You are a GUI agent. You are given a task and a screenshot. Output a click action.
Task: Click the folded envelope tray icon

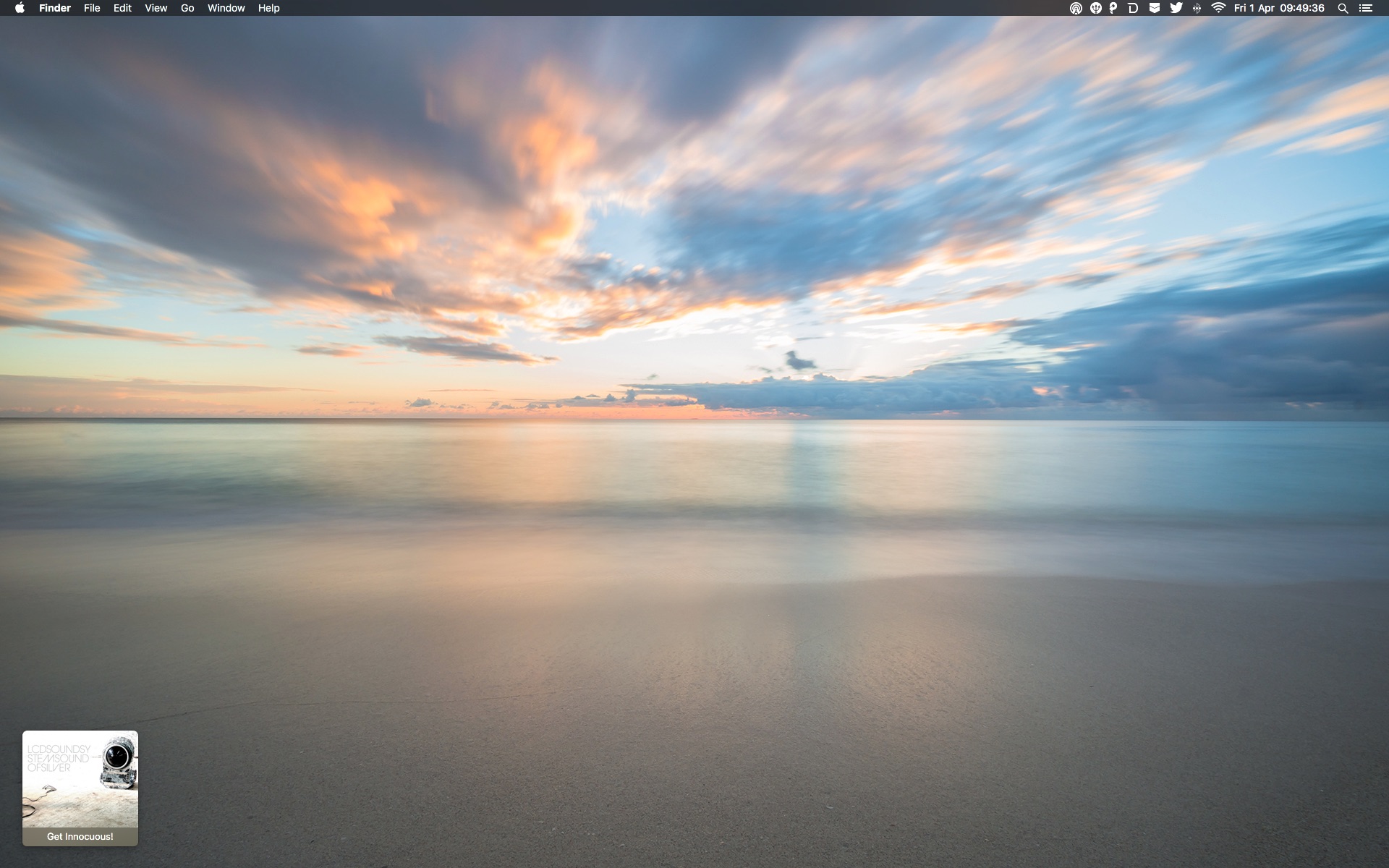[x=1155, y=8]
